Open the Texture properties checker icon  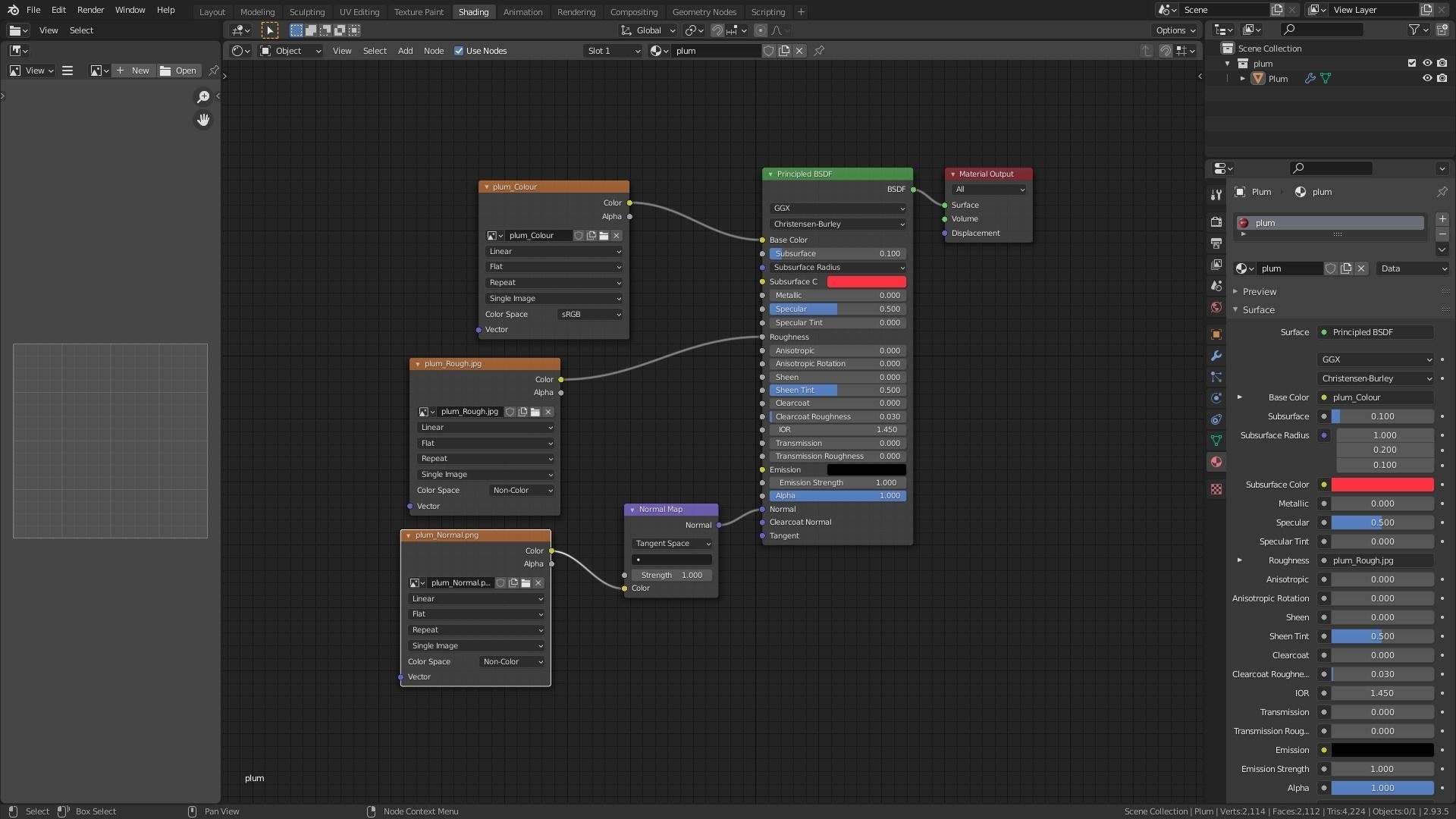click(x=1216, y=489)
